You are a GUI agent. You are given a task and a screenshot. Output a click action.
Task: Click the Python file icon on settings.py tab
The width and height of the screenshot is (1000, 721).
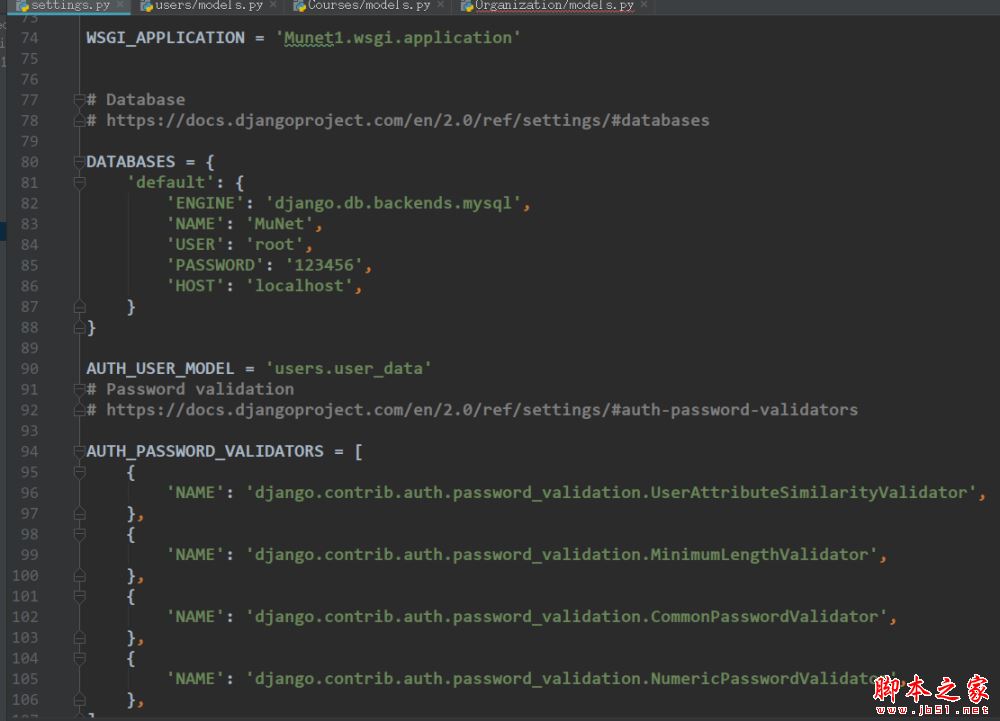pos(22,6)
